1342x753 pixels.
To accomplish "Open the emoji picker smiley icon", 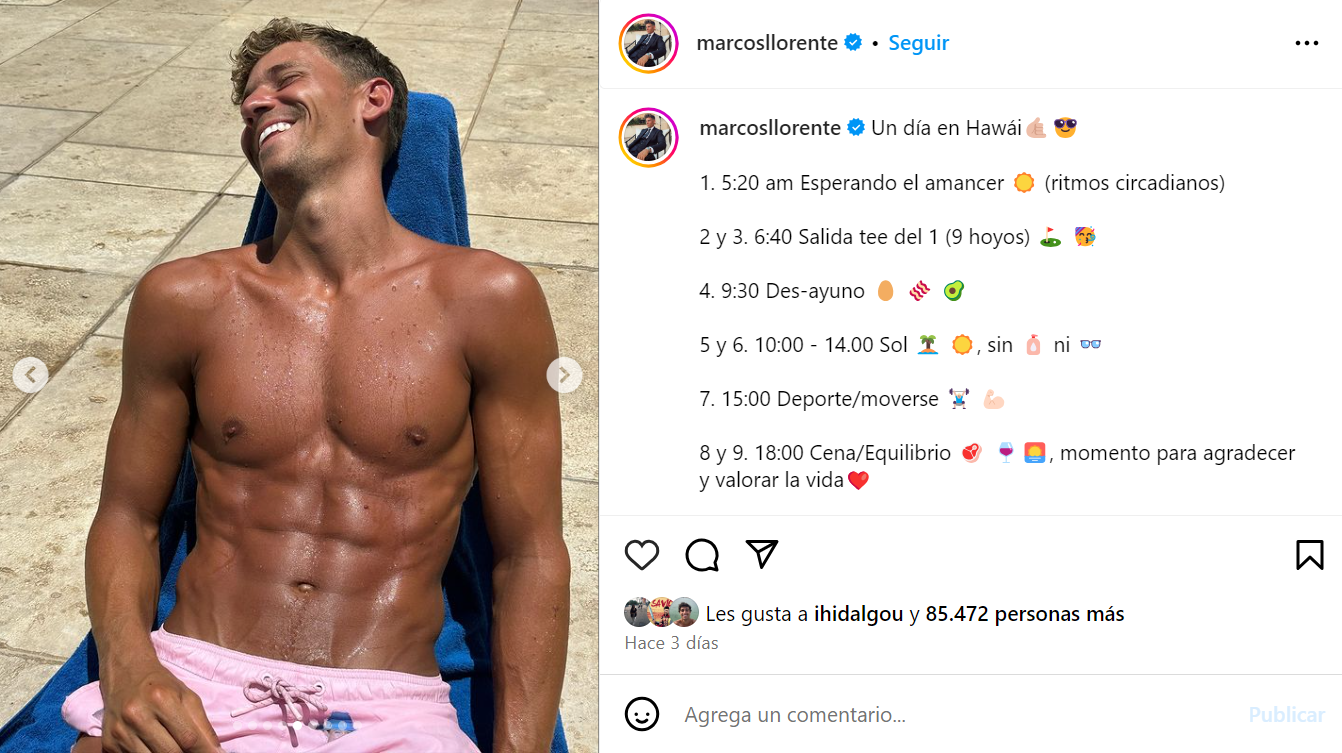I will click(x=642, y=714).
